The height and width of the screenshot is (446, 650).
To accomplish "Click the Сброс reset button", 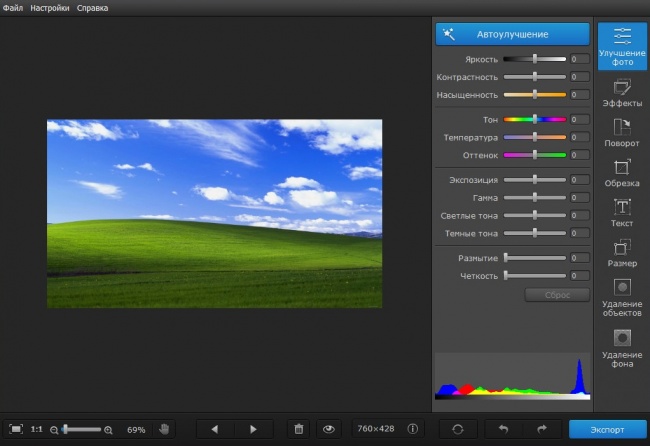I will 557,295.
